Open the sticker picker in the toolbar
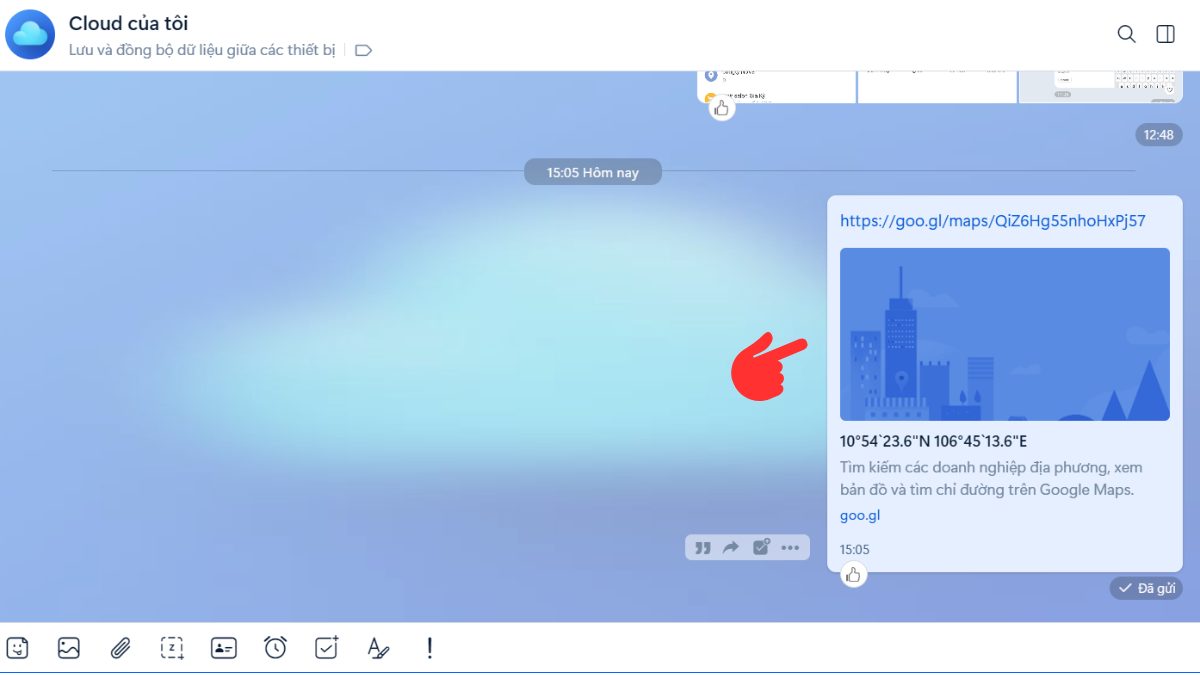This screenshot has width=1200, height=675. pyautogui.click(x=17, y=648)
